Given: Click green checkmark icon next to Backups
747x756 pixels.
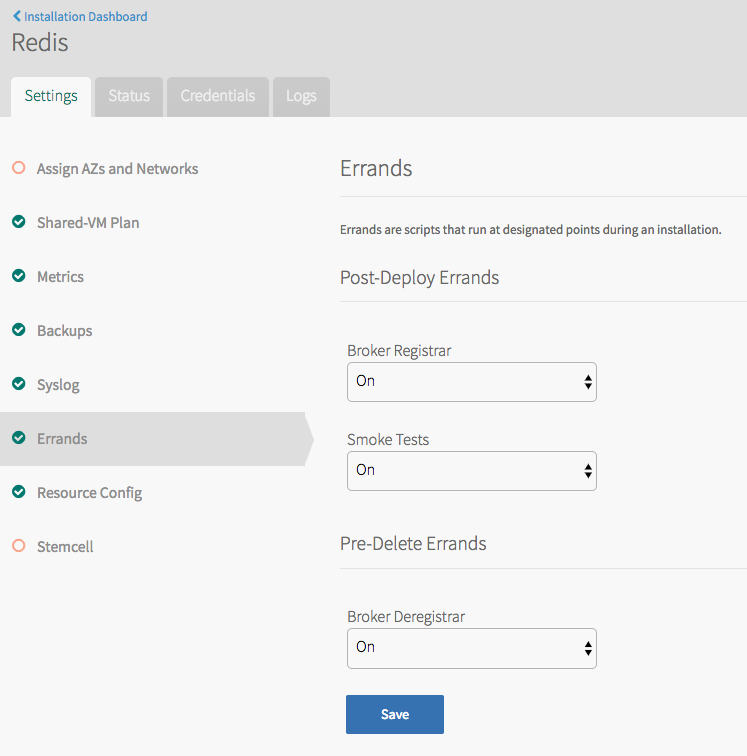Looking at the screenshot, I should click(19, 330).
